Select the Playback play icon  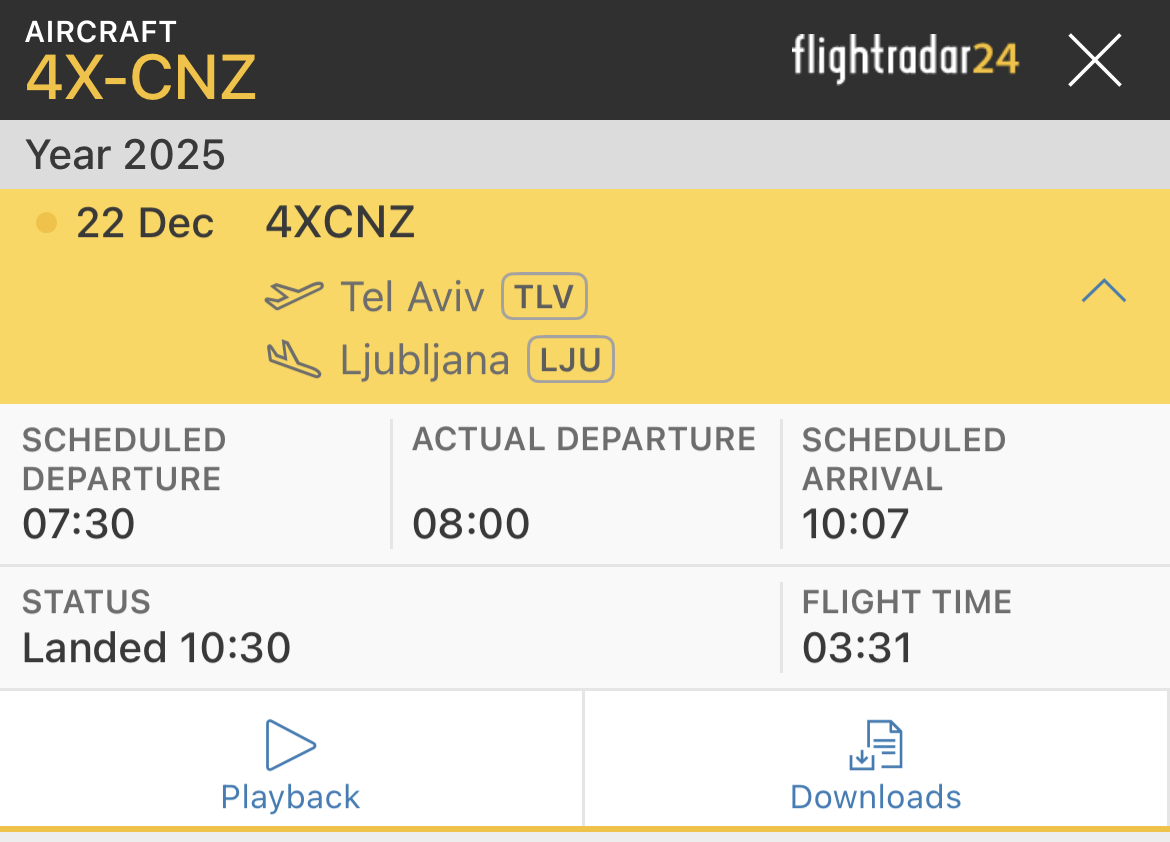(x=290, y=745)
